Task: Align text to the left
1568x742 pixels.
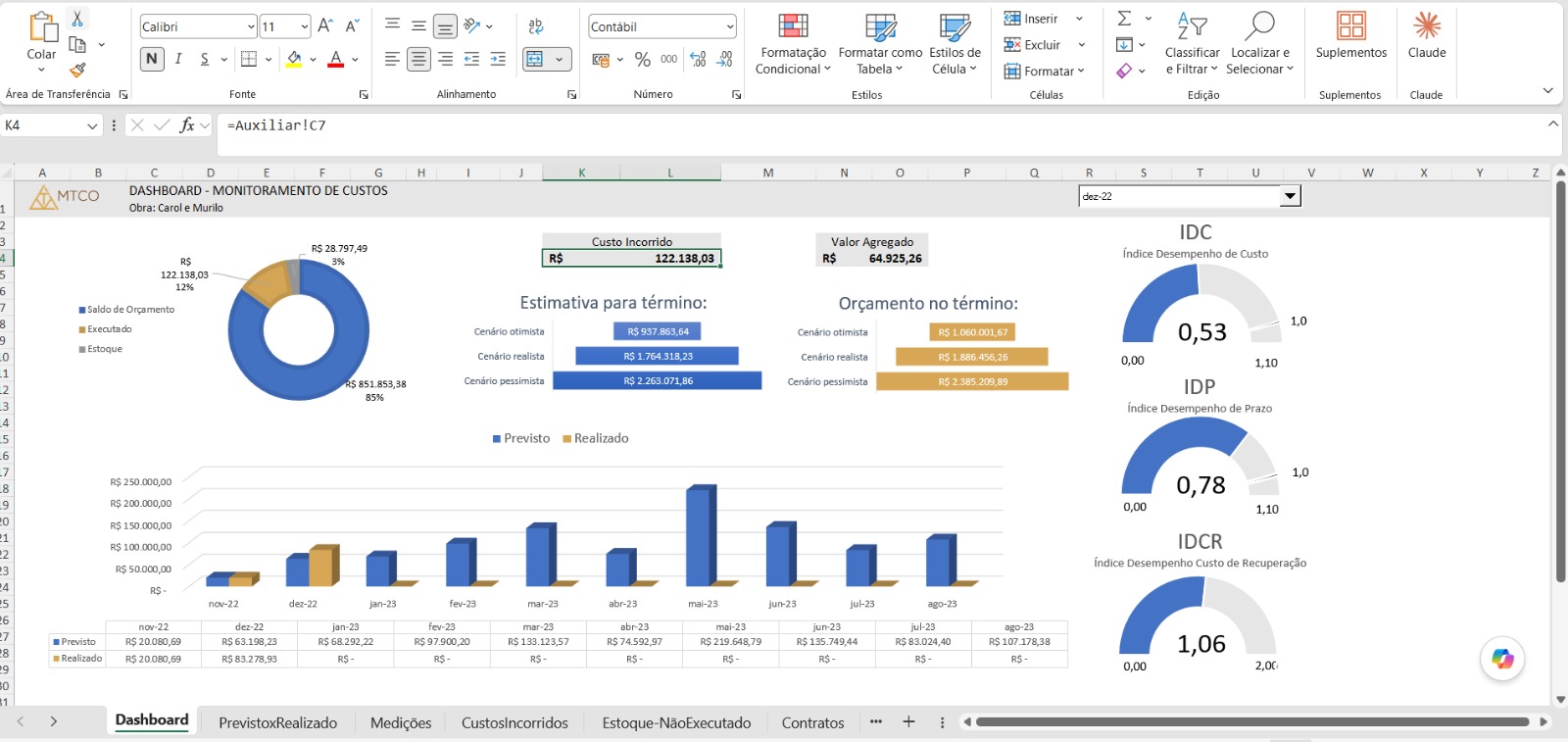Action: click(x=392, y=60)
